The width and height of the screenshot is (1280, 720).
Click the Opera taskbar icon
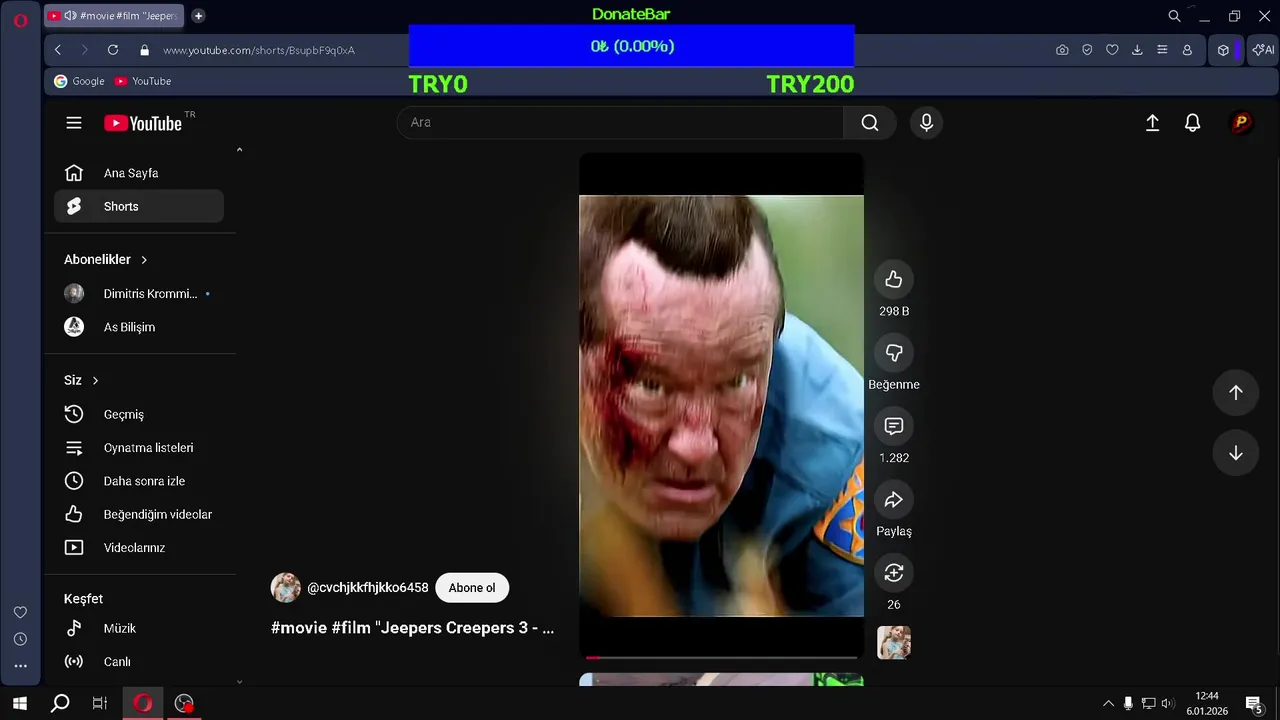(x=143, y=703)
